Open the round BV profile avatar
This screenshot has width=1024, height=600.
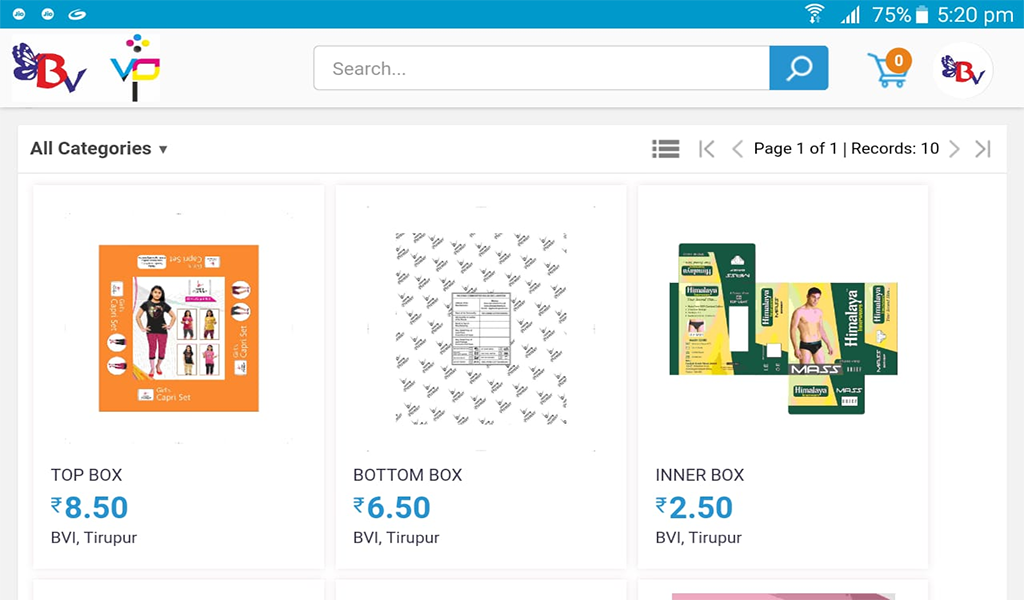(x=963, y=69)
